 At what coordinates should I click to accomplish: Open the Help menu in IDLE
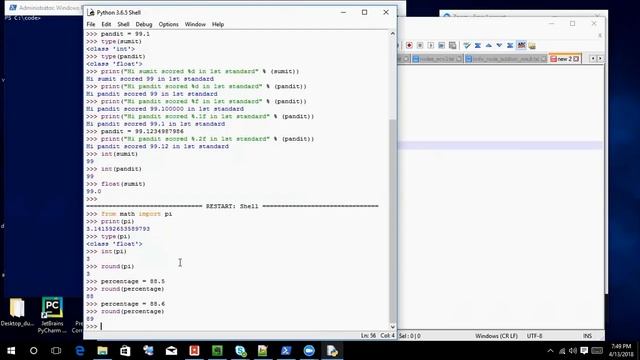pyautogui.click(x=218, y=24)
